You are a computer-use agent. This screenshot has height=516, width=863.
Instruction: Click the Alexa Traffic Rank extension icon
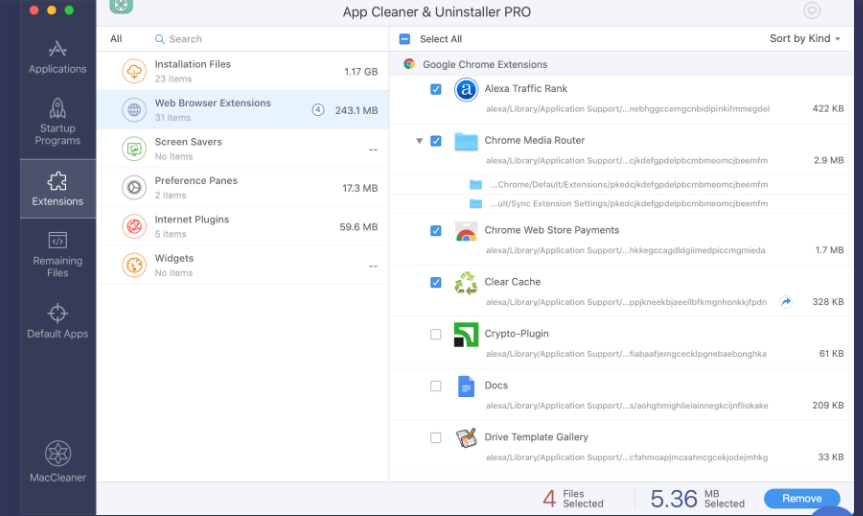tap(466, 90)
